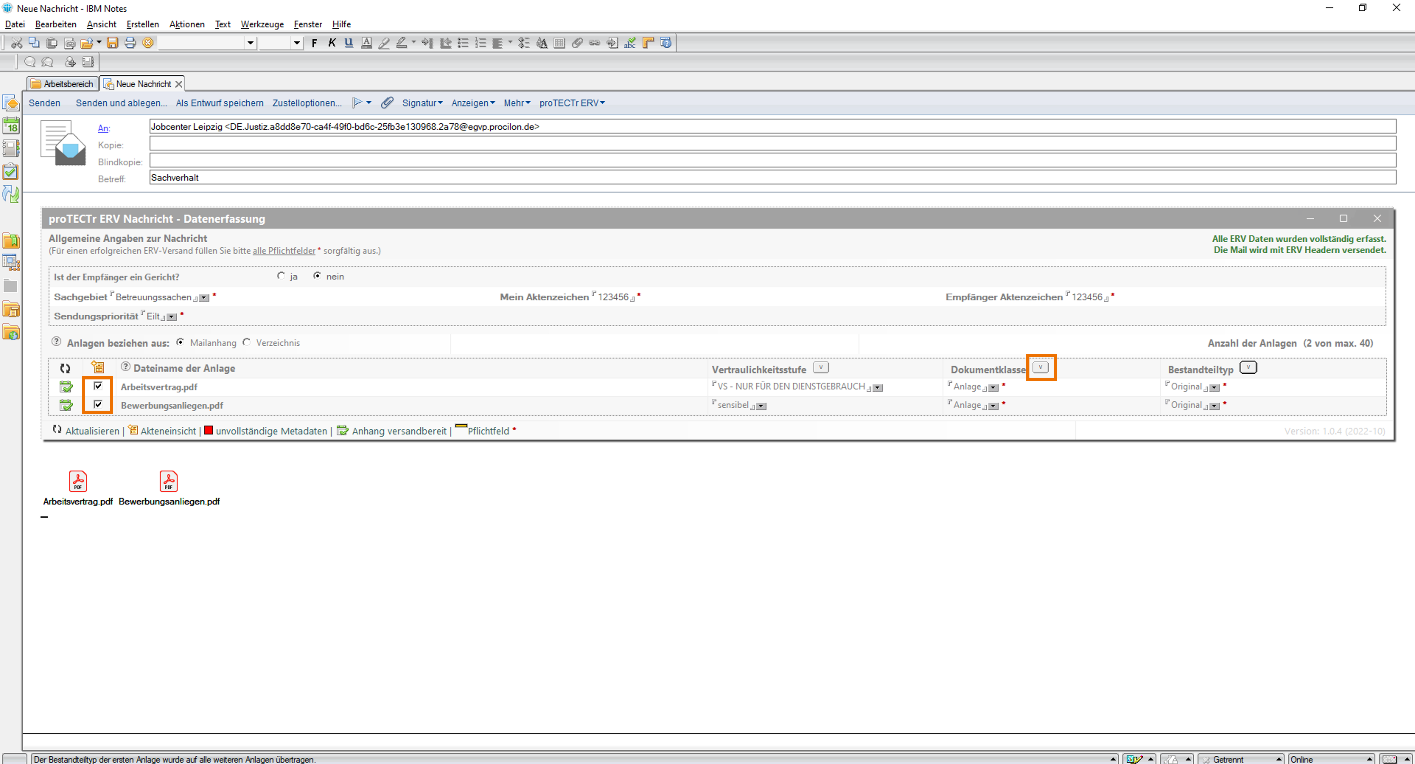Click the print icon in the toolbar
Screen dimensions: 1415x764
pos(130,43)
